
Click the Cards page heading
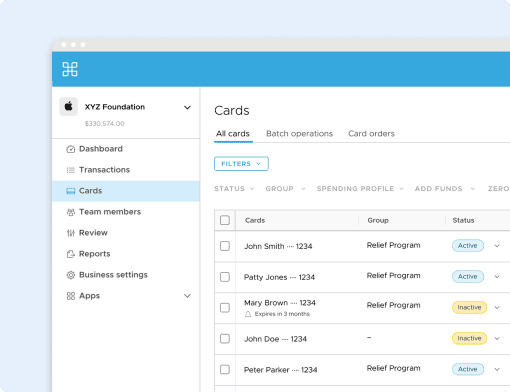click(x=232, y=110)
